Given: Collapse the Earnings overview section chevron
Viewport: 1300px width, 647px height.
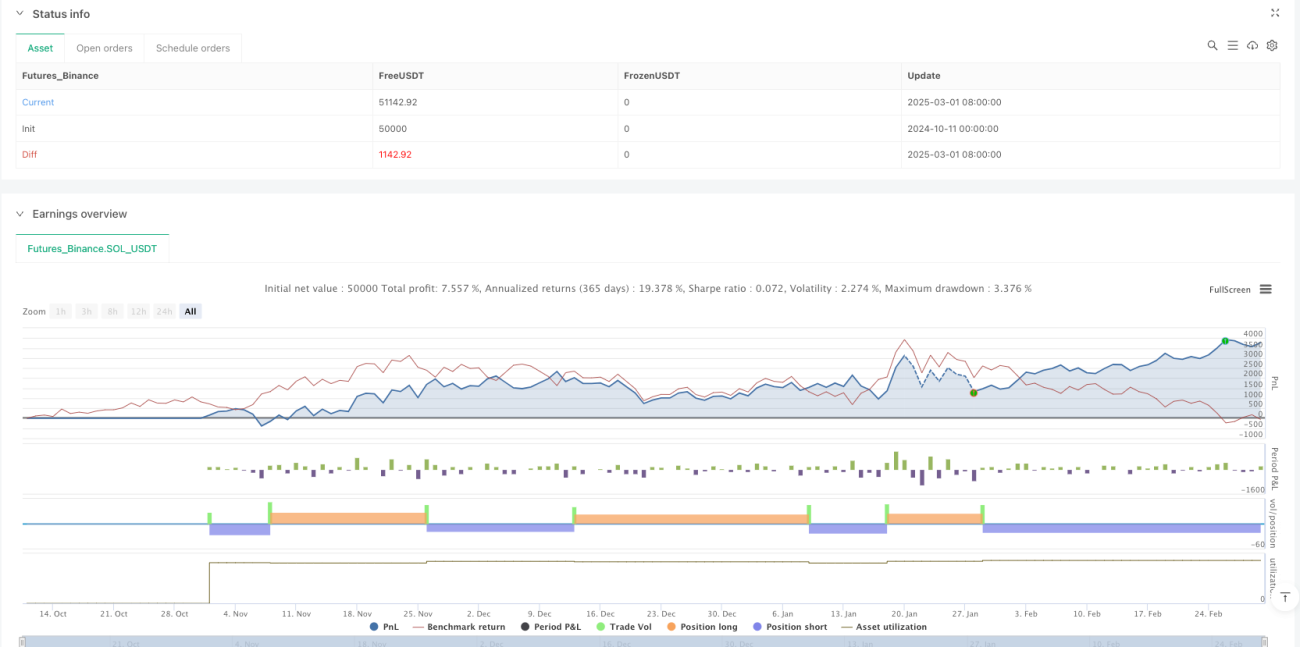Looking at the screenshot, I should [x=20, y=214].
